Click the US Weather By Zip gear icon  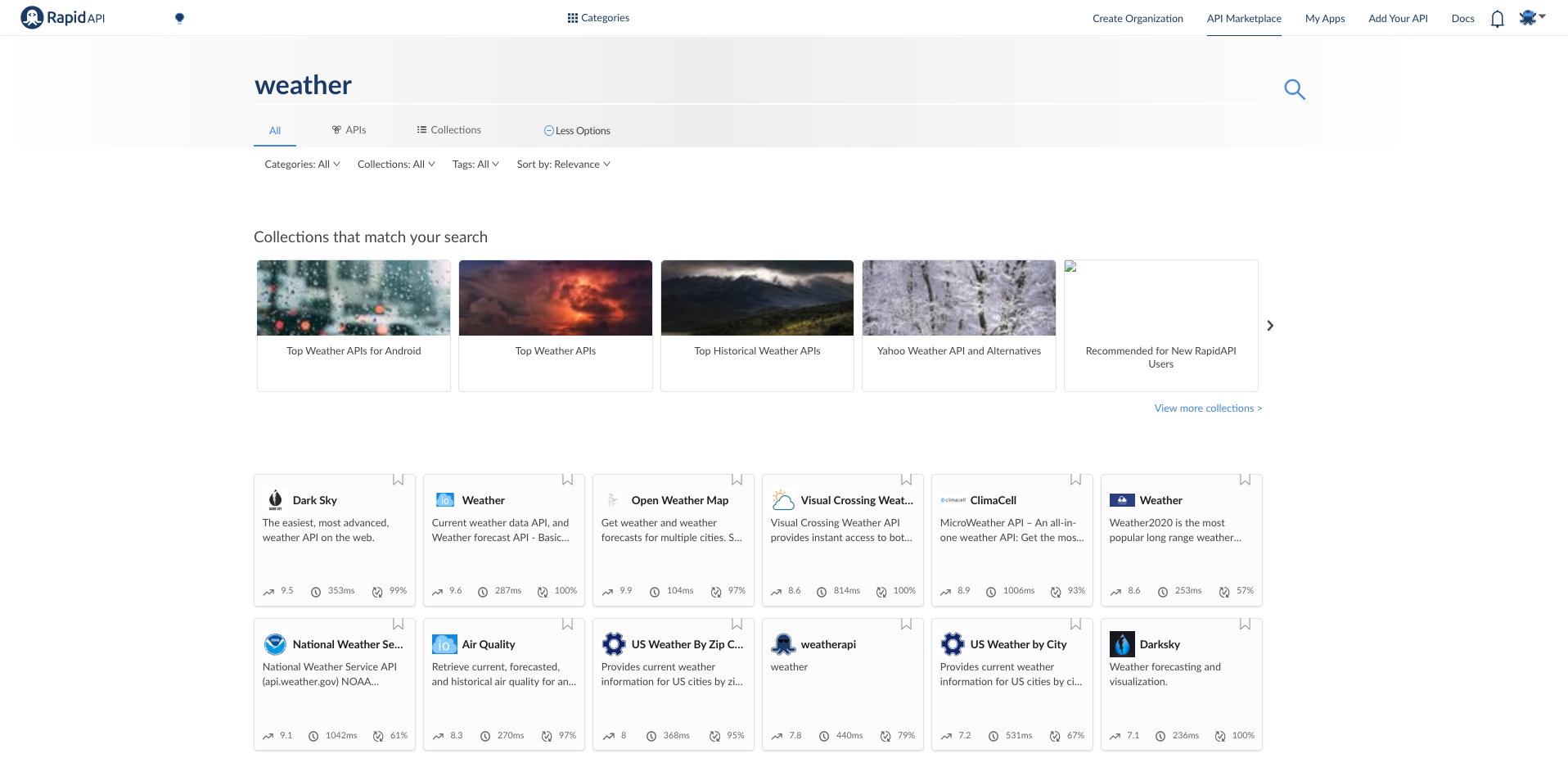(x=614, y=644)
